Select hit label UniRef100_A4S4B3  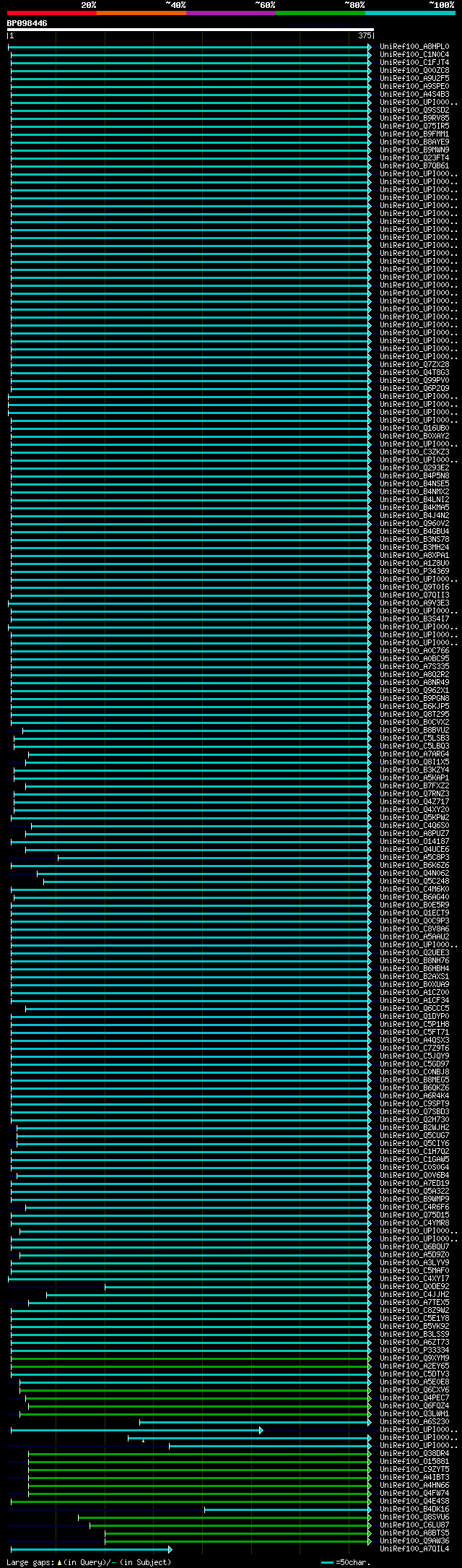(x=414, y=95)
